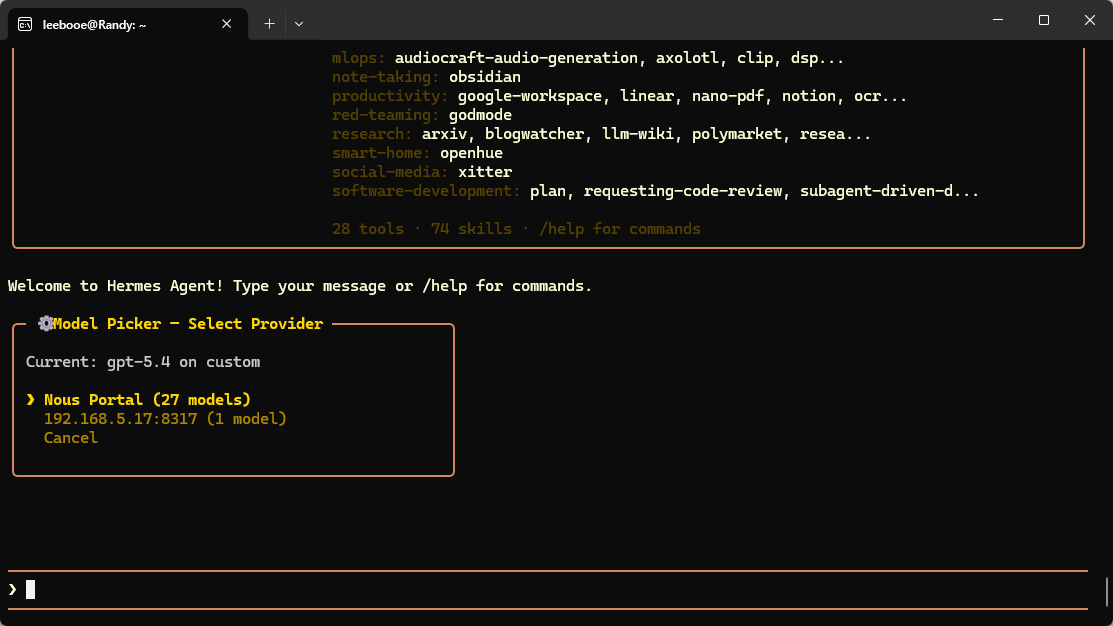Click 'arxiv' in the research row
This screenshot has height=626, width=1113.
tap(444, 134)
